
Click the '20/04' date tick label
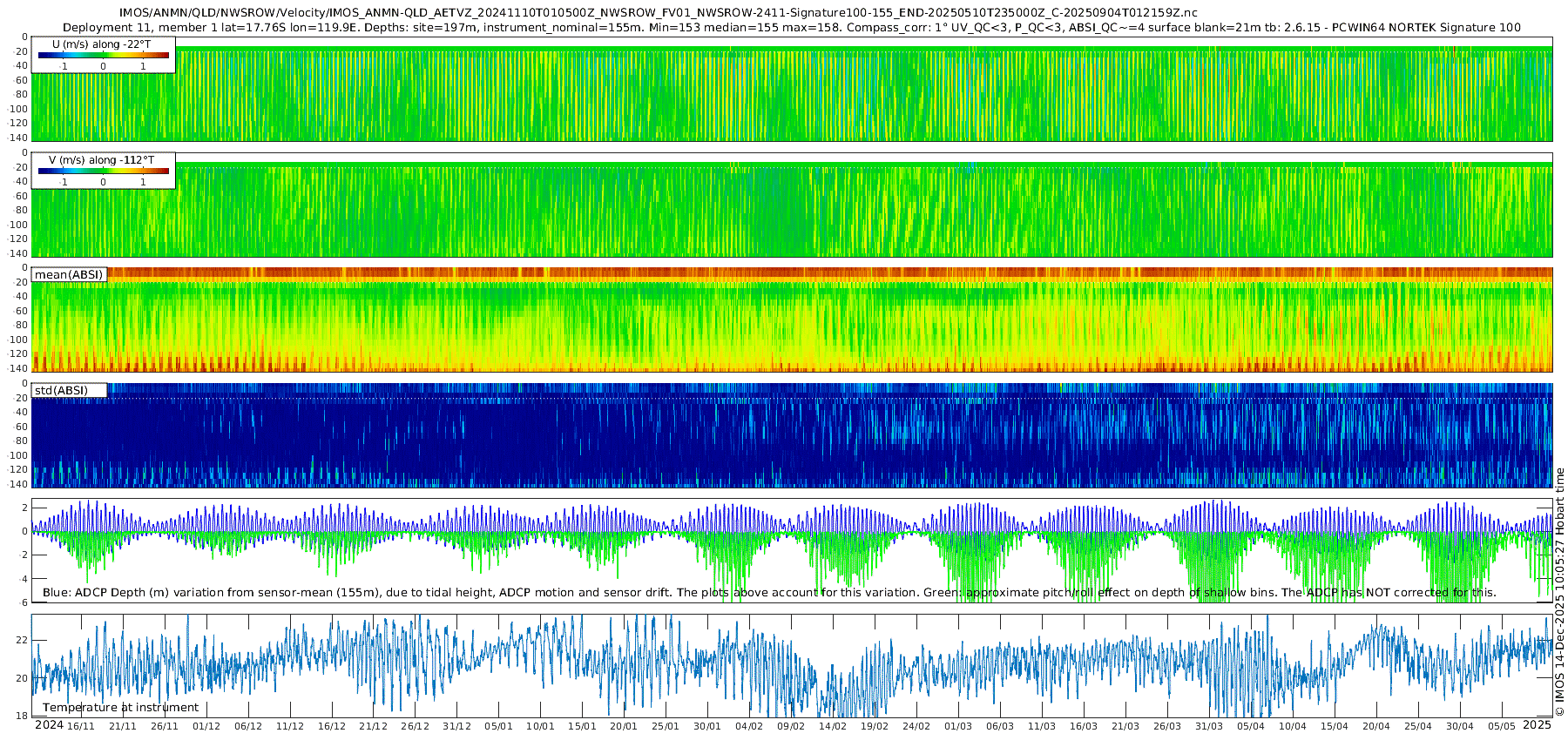pos(1376,726)
